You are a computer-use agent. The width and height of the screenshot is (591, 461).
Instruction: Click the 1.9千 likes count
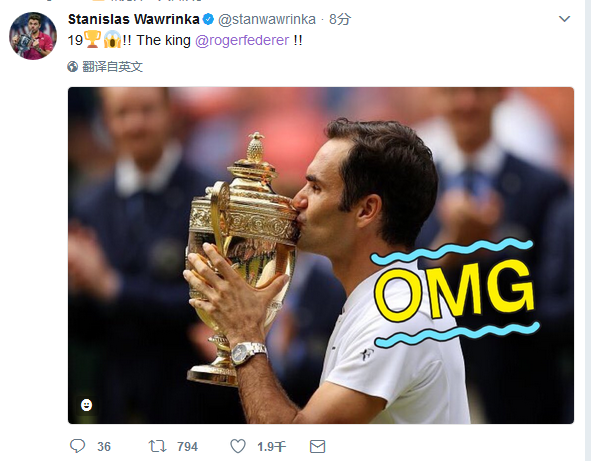[x=271, y=447]
